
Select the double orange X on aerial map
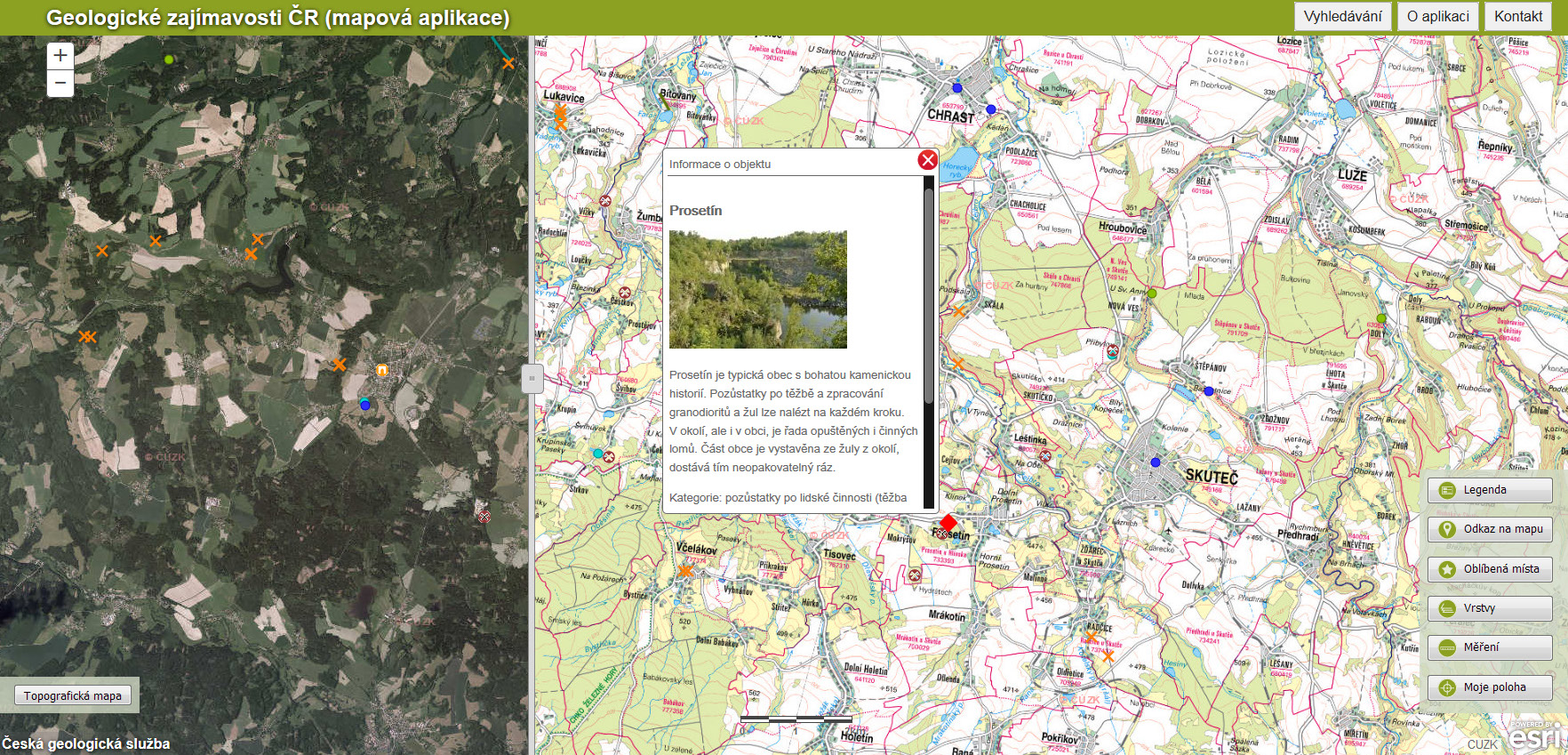(x=87, y=336)
